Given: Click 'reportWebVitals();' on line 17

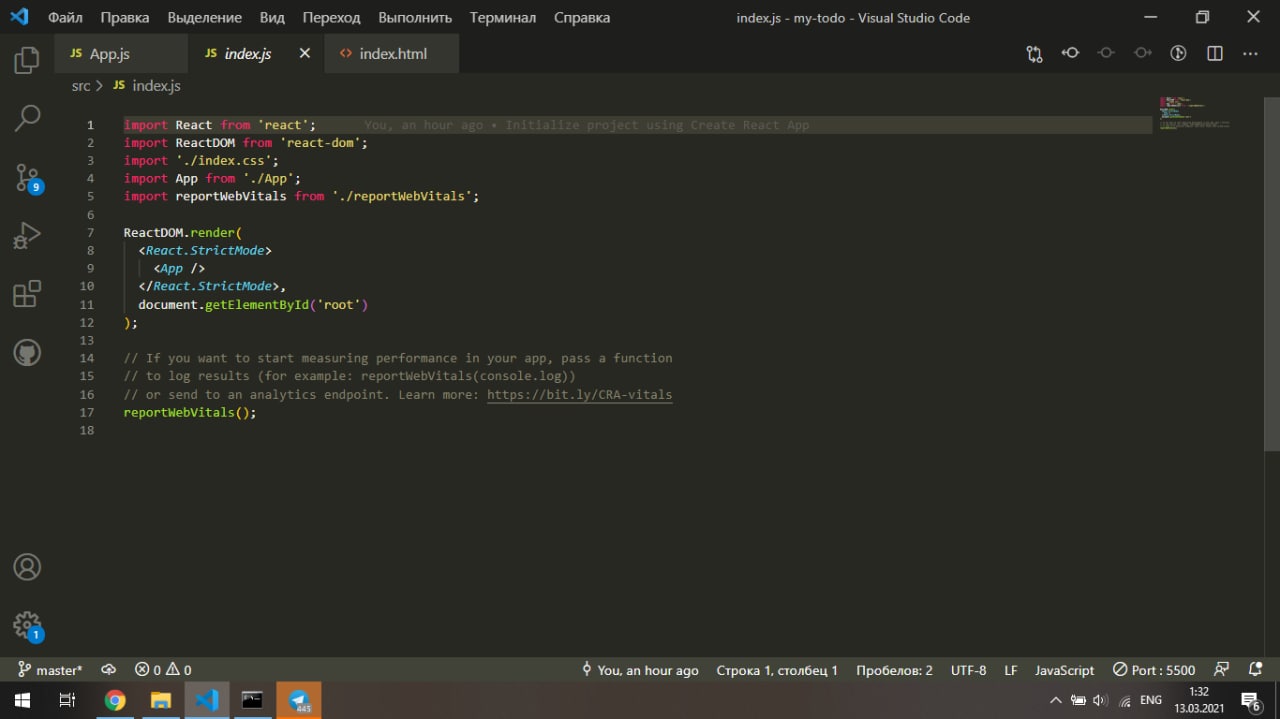Looking at the screenshot, I should (x=190, y=413).
